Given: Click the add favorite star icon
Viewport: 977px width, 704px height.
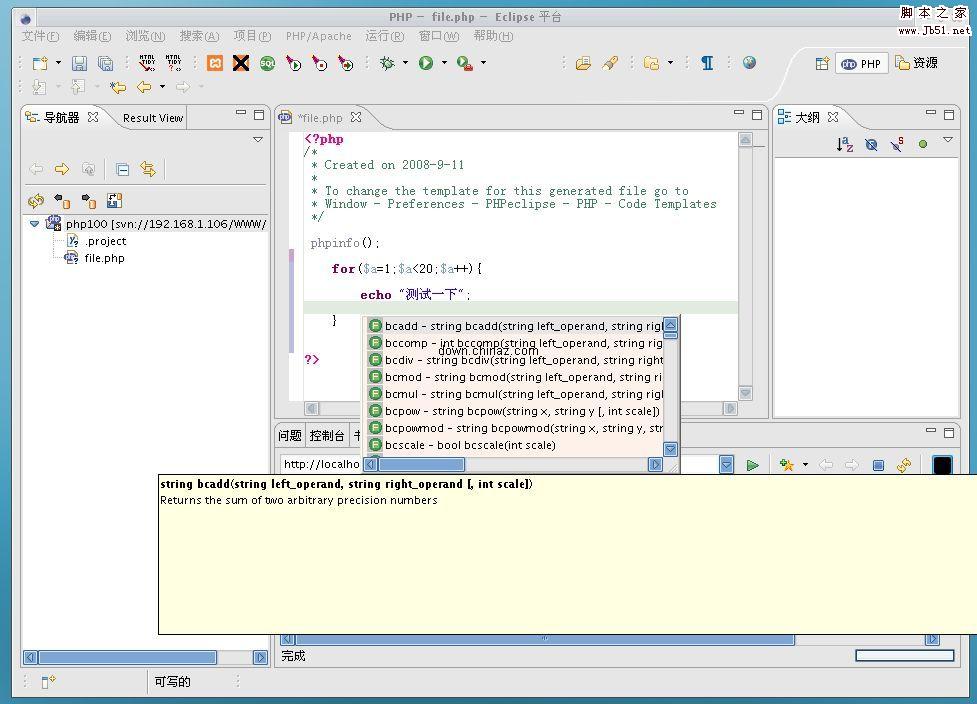Looking at the screenshot, I should pyautogui.click(x=786, y=465).
